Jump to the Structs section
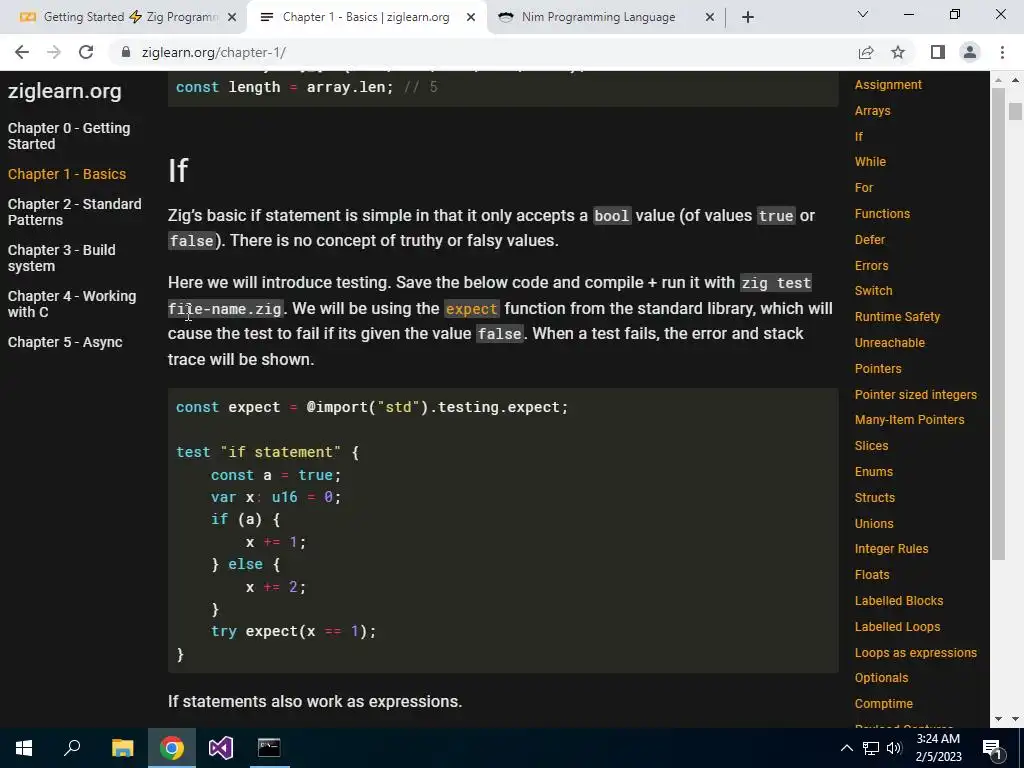Viewport: 1024px width, 768px height. [874, 498]
